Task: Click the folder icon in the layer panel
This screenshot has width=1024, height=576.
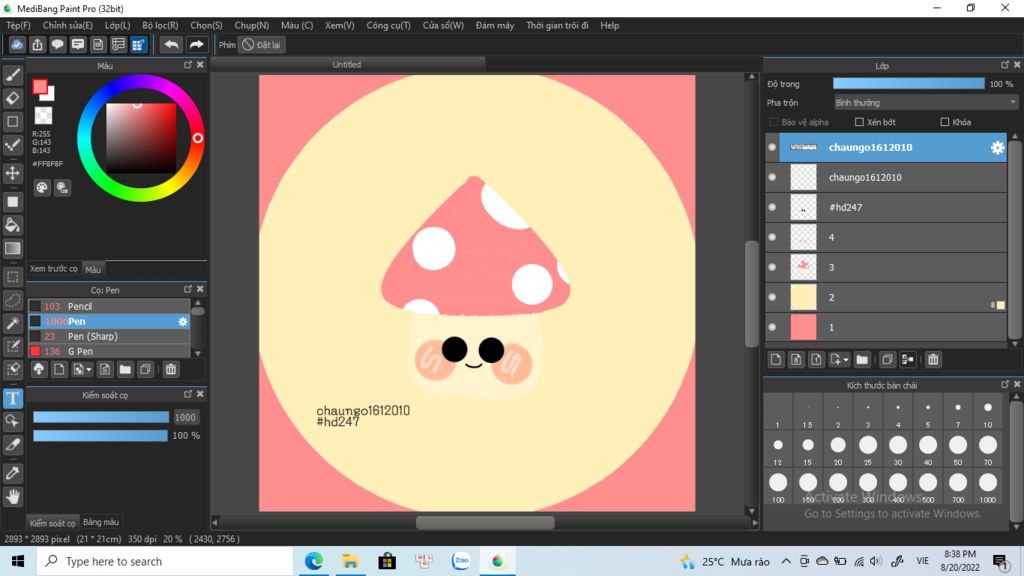Action: (862, 359)
